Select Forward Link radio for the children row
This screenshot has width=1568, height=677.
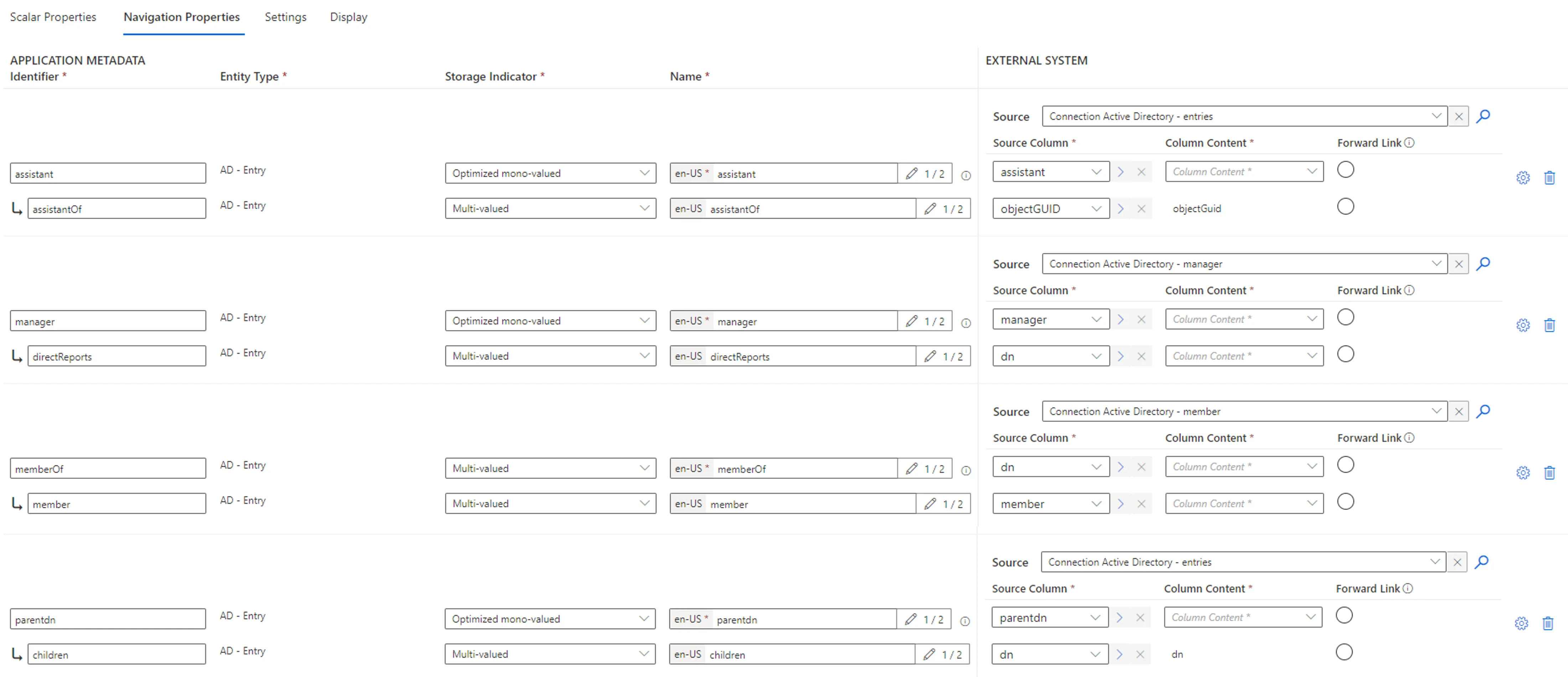(x=1345, y=651)
